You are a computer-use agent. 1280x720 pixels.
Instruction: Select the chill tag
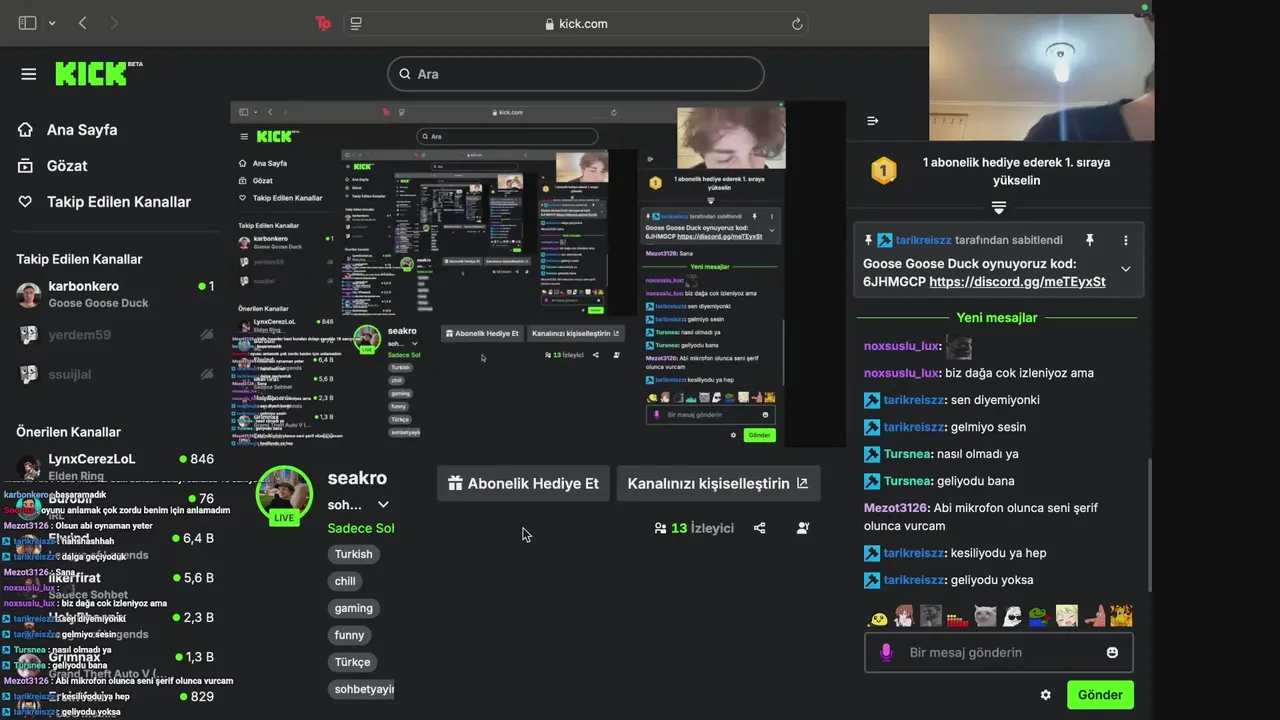tap(345, 581)
